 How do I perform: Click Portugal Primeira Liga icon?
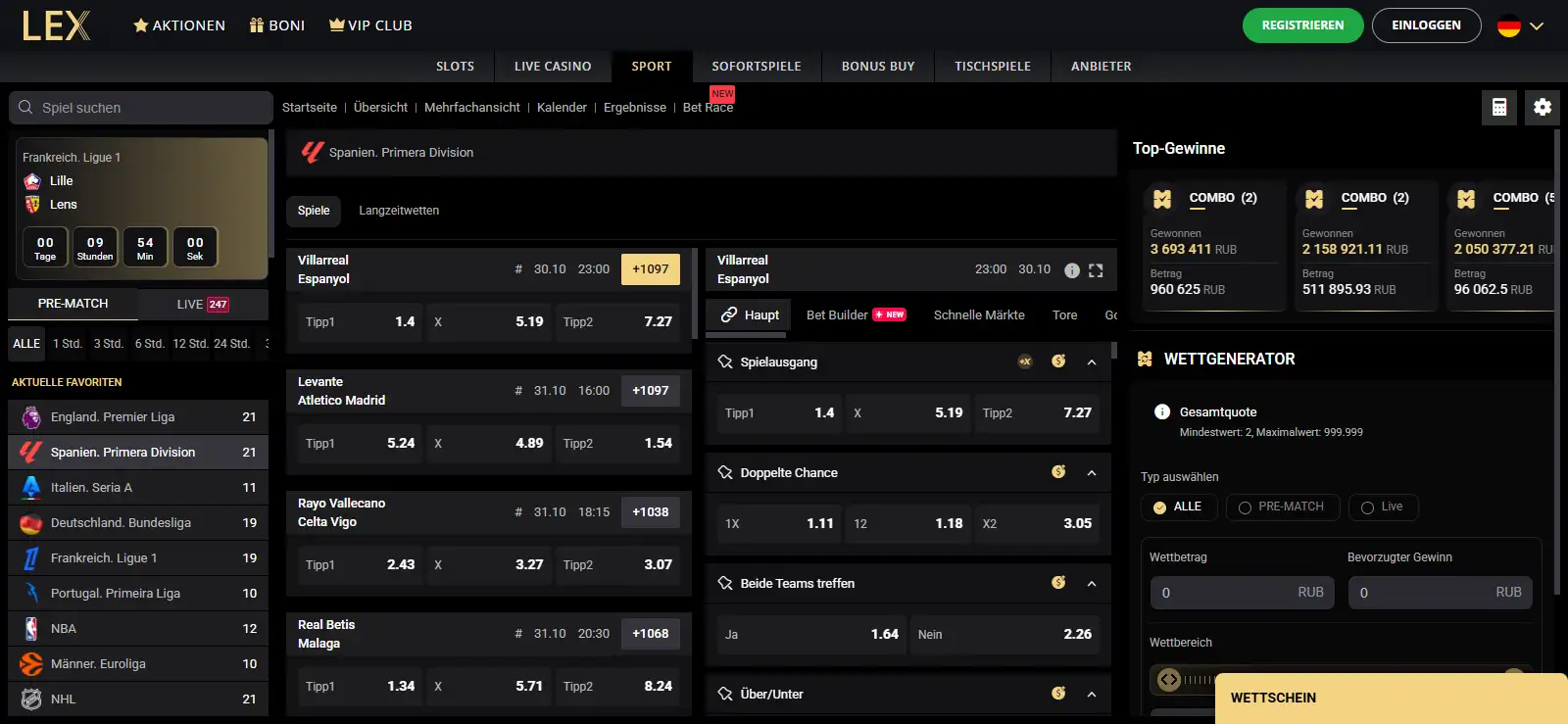pyautogui.click(x=31, y=593)
